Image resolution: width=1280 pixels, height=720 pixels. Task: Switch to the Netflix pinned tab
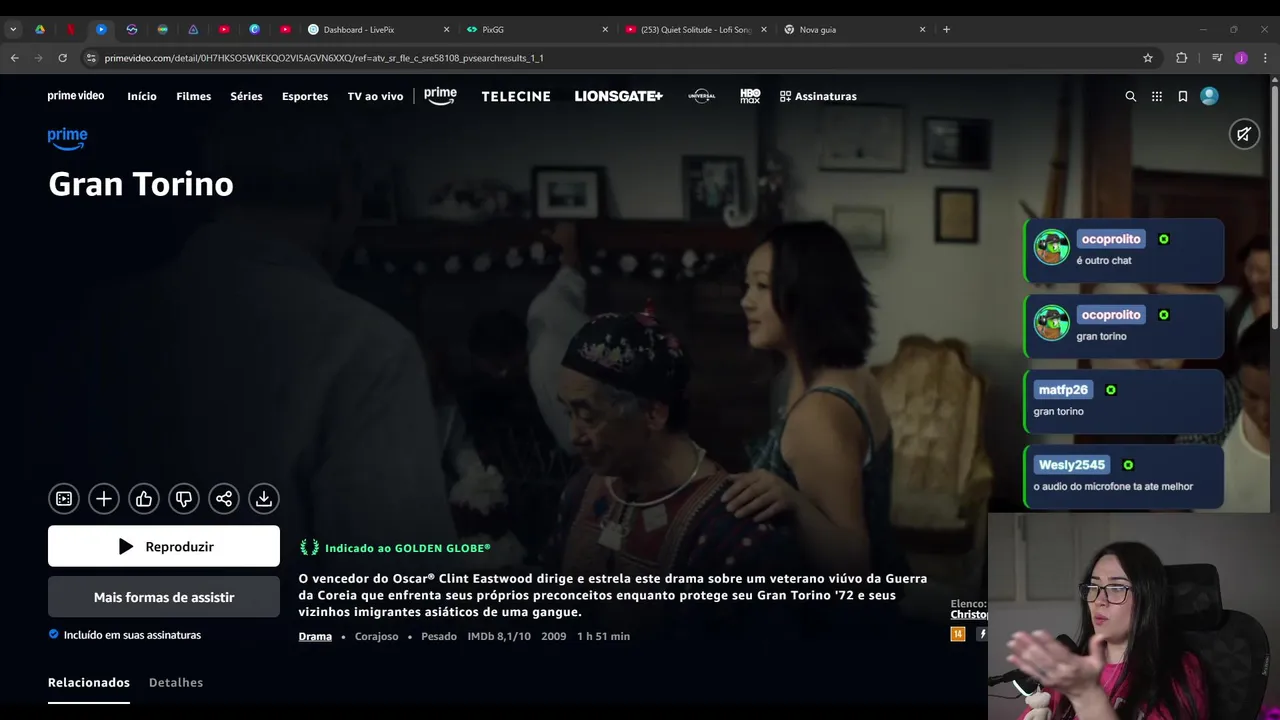(71, 29)
